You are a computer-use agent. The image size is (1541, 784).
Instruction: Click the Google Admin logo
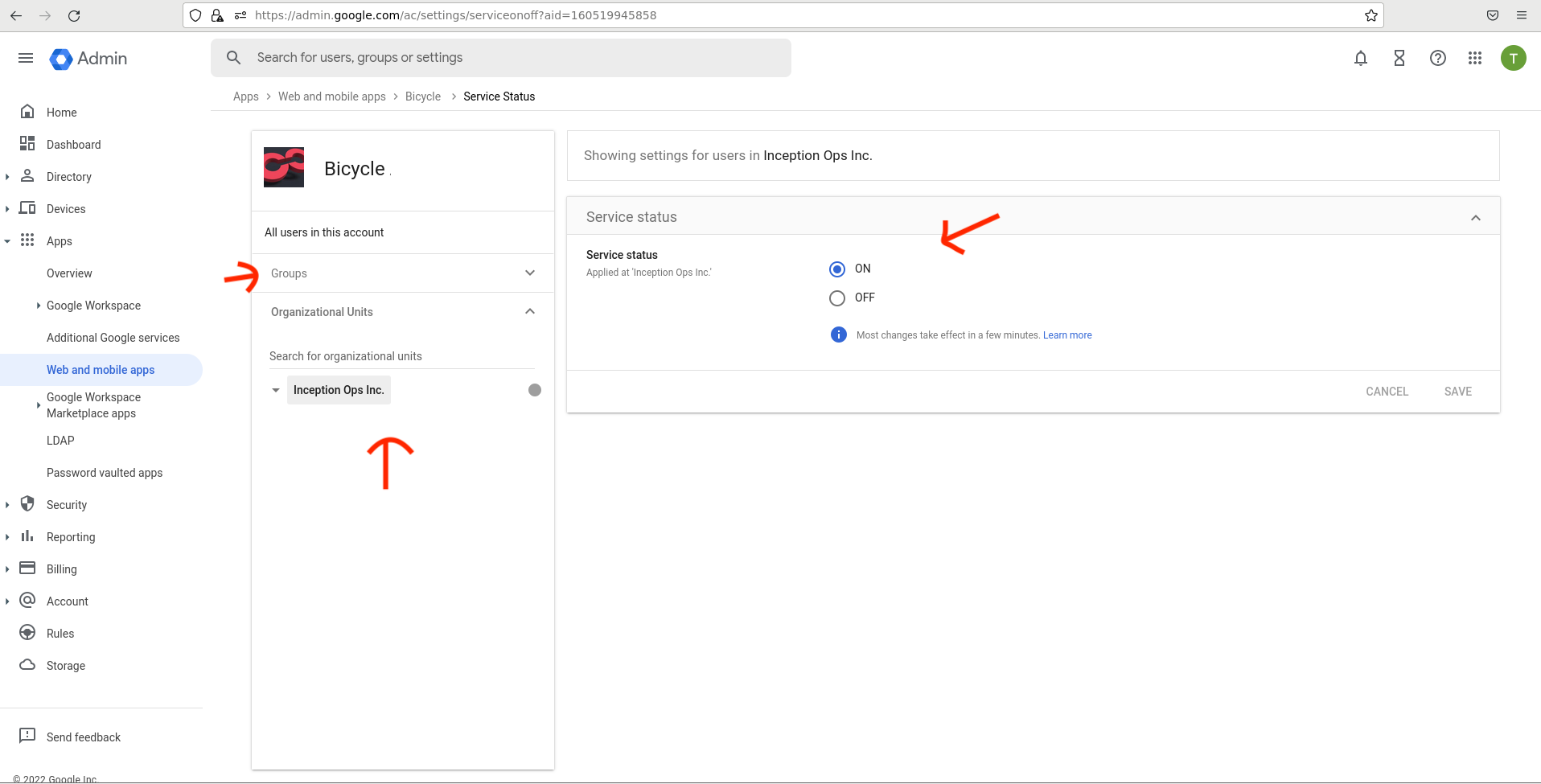point(88,59)
